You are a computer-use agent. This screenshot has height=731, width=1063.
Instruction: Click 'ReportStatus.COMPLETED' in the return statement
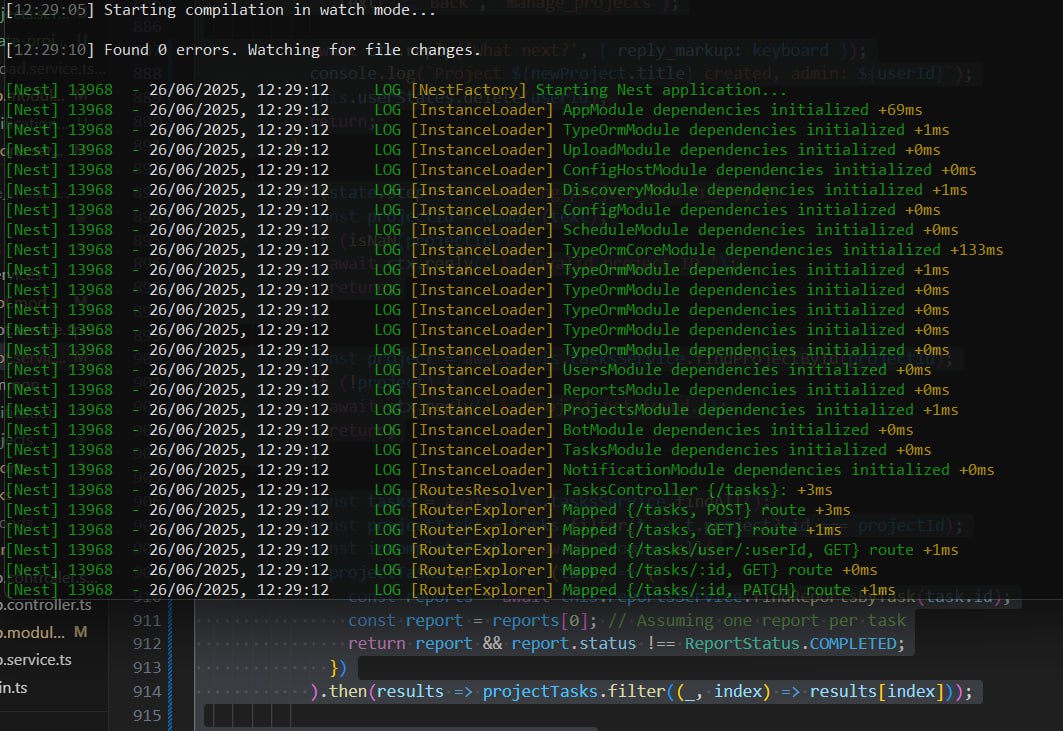point(790,644)
